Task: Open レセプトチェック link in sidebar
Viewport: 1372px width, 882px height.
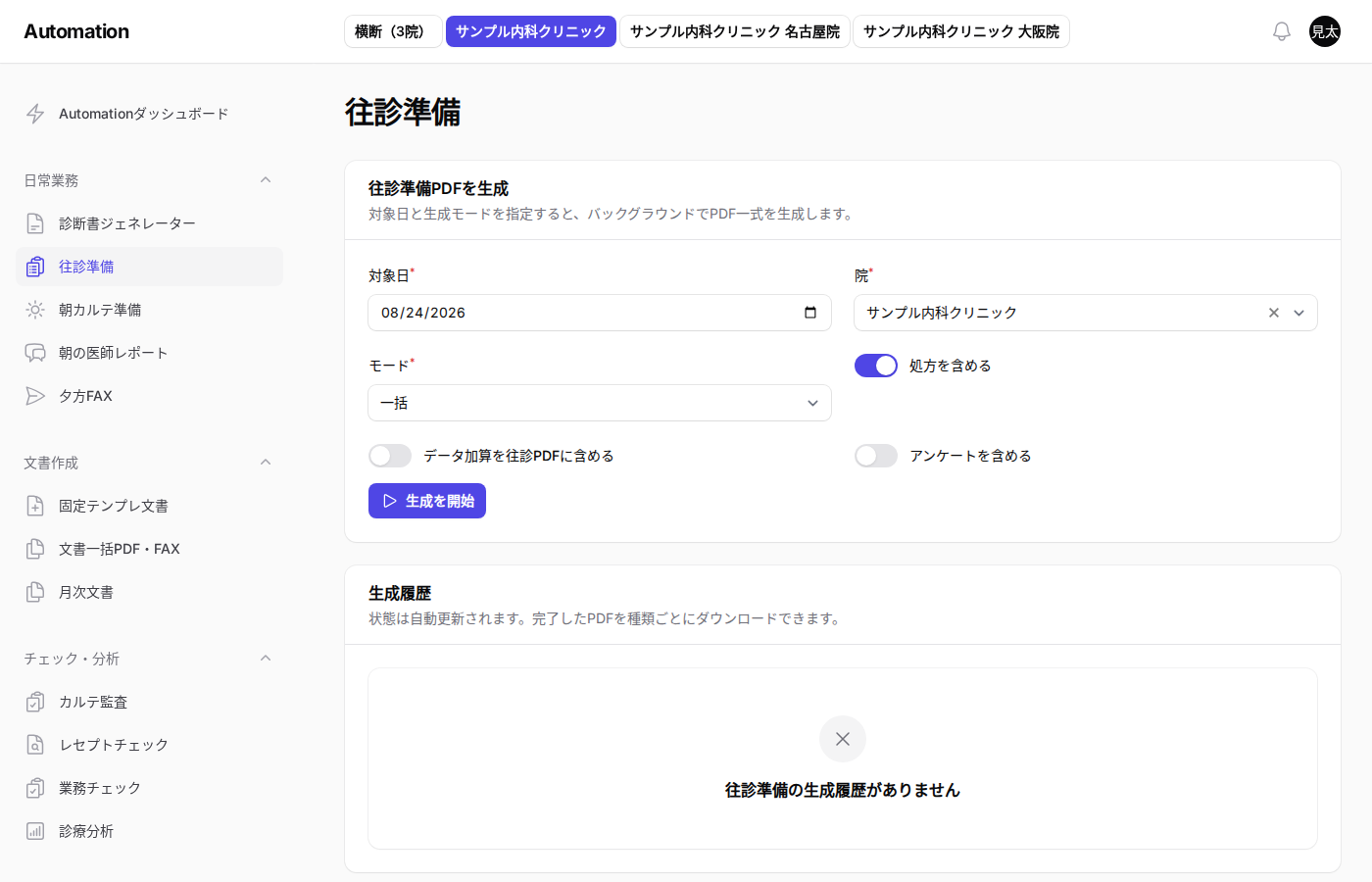Action: tap(149, 745)
